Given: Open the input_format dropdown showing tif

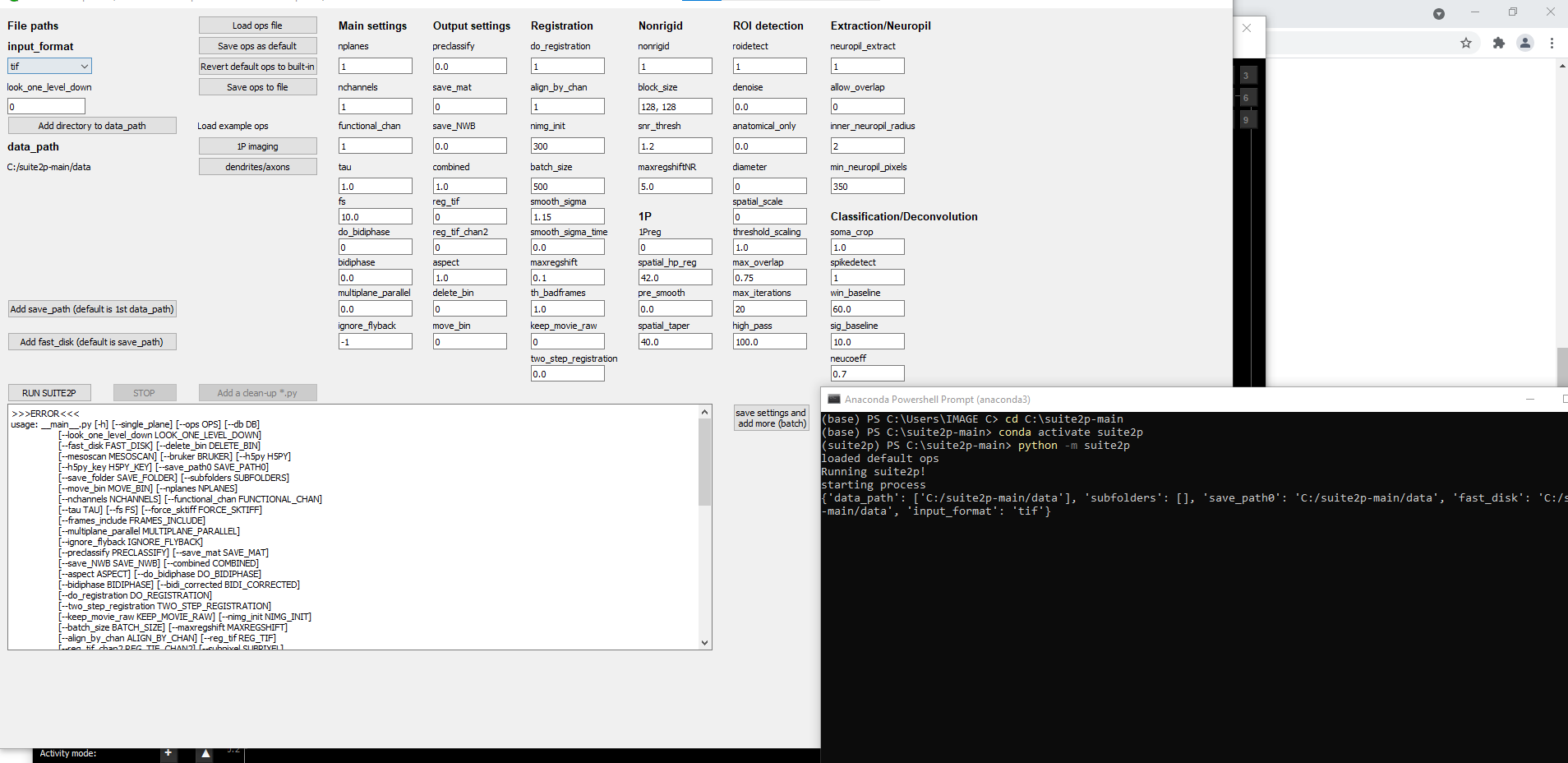Looking at the screenshot, I should [x=48, y=66].
